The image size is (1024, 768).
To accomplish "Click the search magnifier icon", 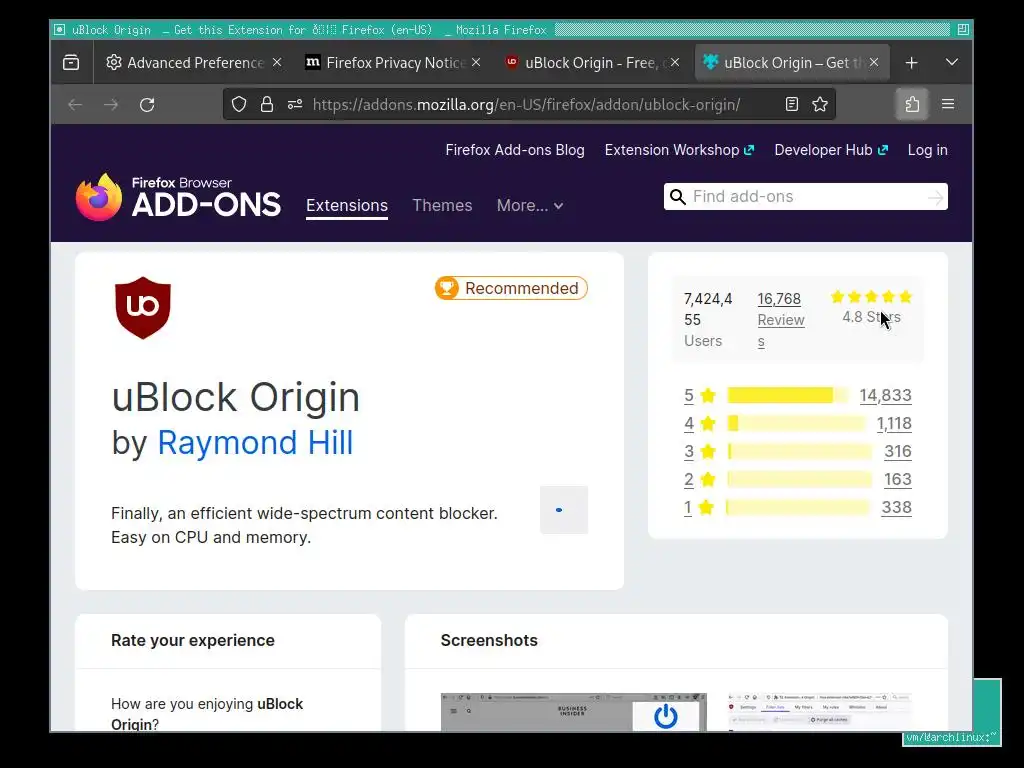I will point(678,197).
